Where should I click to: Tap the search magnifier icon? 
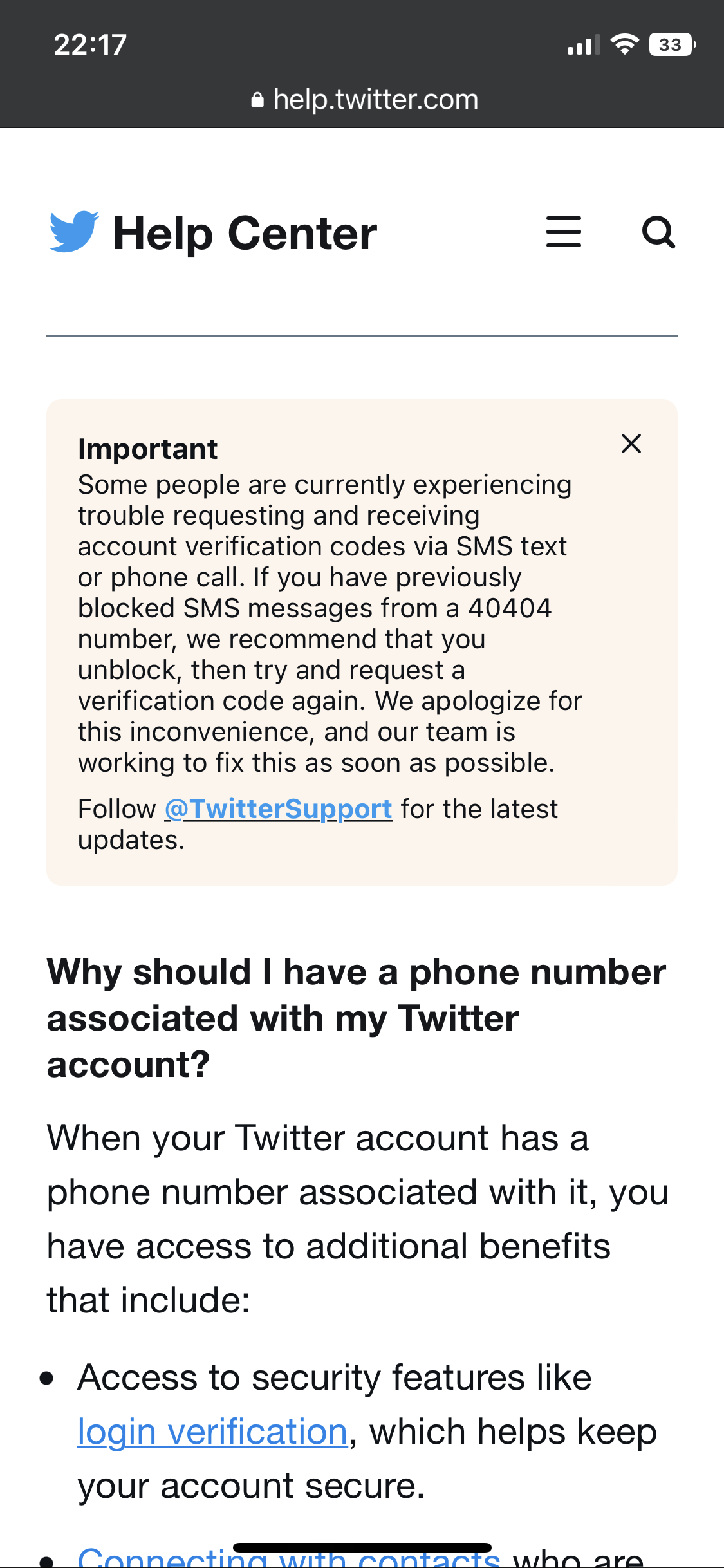coord(658,232)
